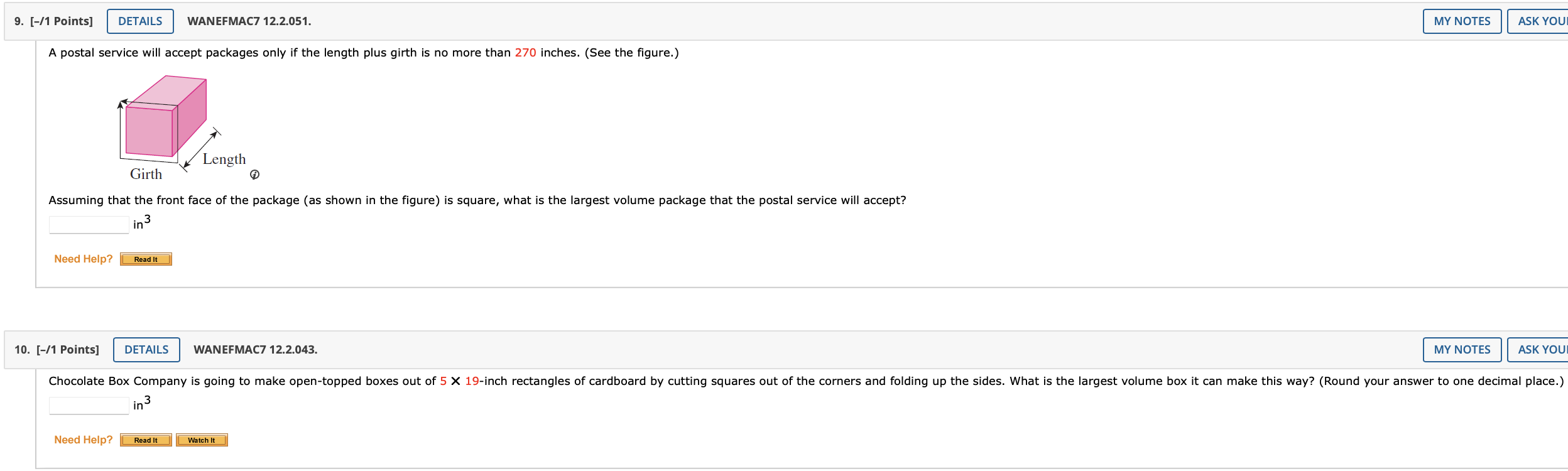
Task: Click ASK YOUR TEACHER for question 9
Action: coord(1542,21)
